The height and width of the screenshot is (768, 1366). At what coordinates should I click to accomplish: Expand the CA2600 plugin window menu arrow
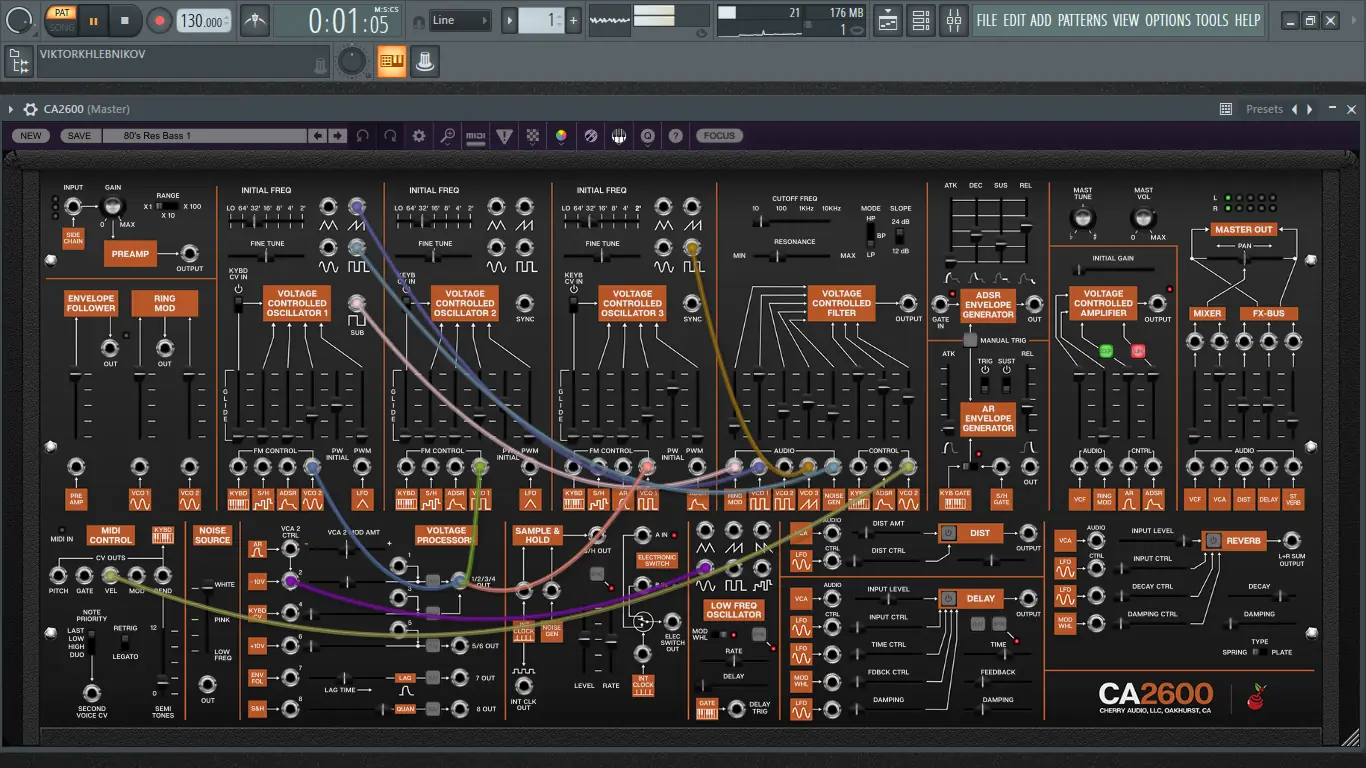[12, 109]
